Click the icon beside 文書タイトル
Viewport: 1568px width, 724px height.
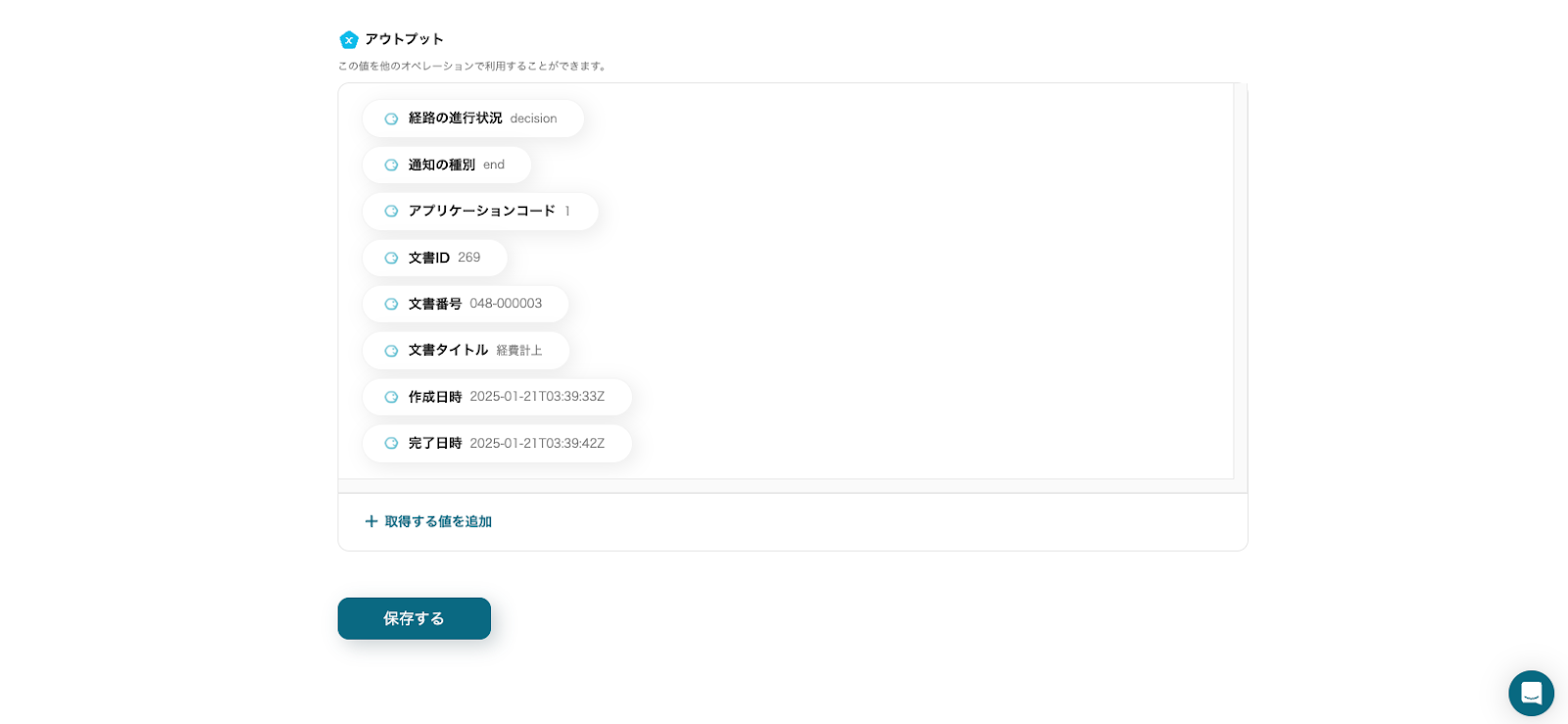coord(391,351)
